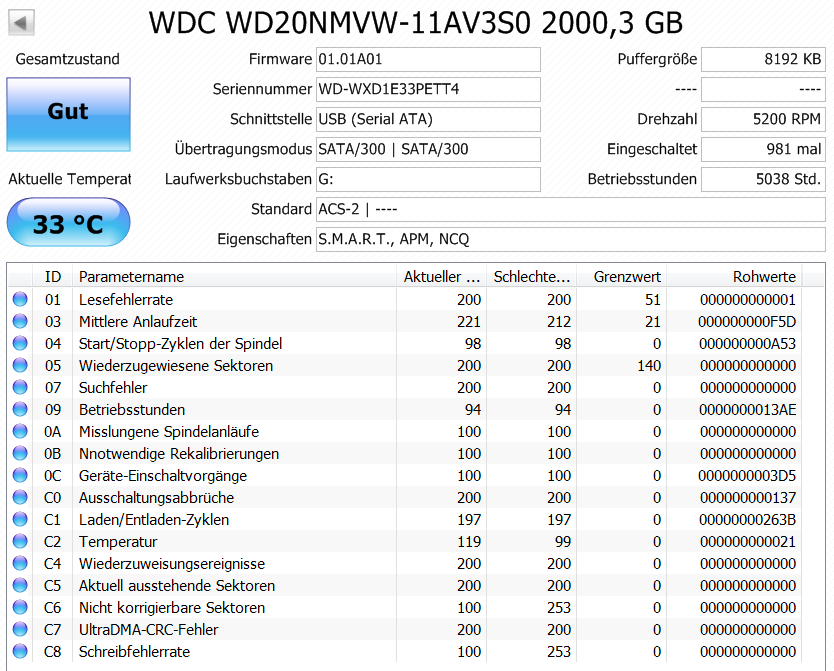This screenshot has height=671, width=834.
Task: Click raw value 000000000A53
Action: (x=747, y=343)
